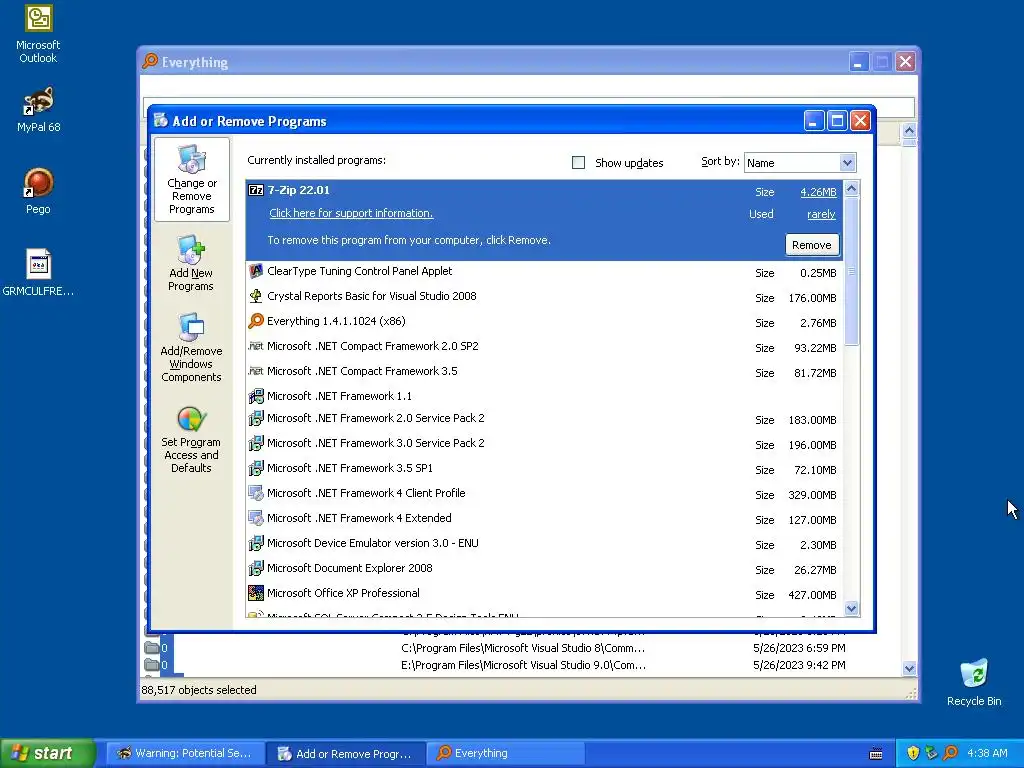Click Remove button for 7-Zip
1024x768 pixels.
pyautogui.click(x=812, y=245)
